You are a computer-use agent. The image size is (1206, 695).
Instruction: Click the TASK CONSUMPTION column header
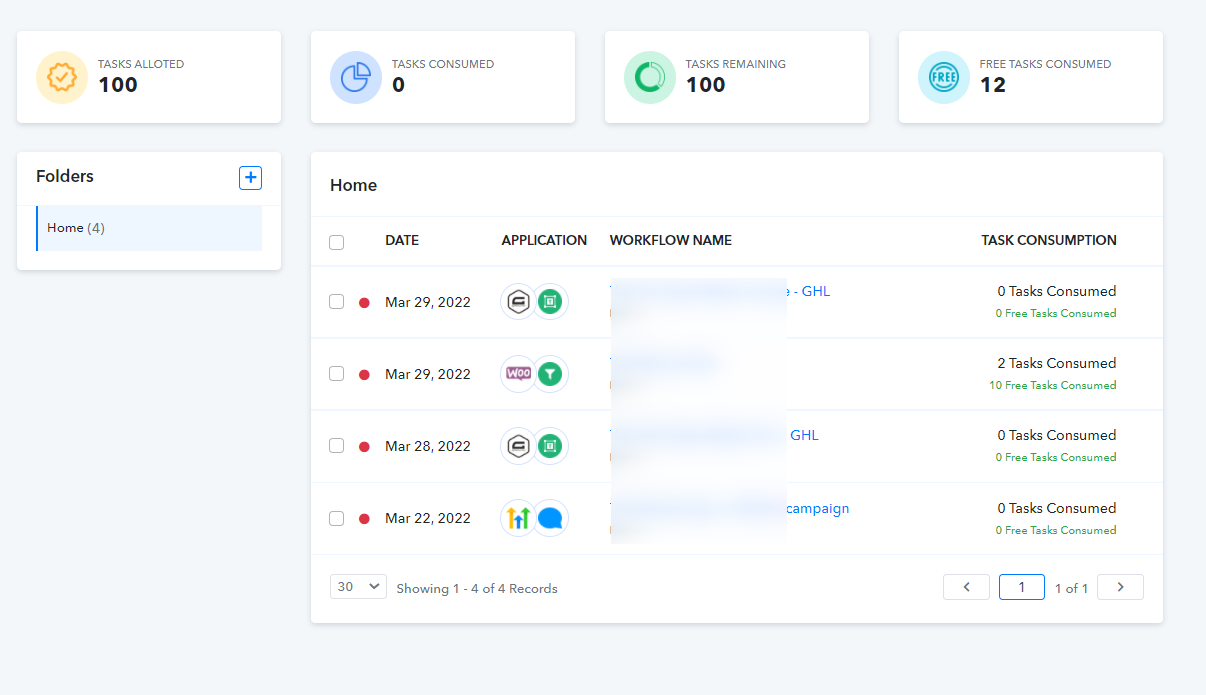1049,240
